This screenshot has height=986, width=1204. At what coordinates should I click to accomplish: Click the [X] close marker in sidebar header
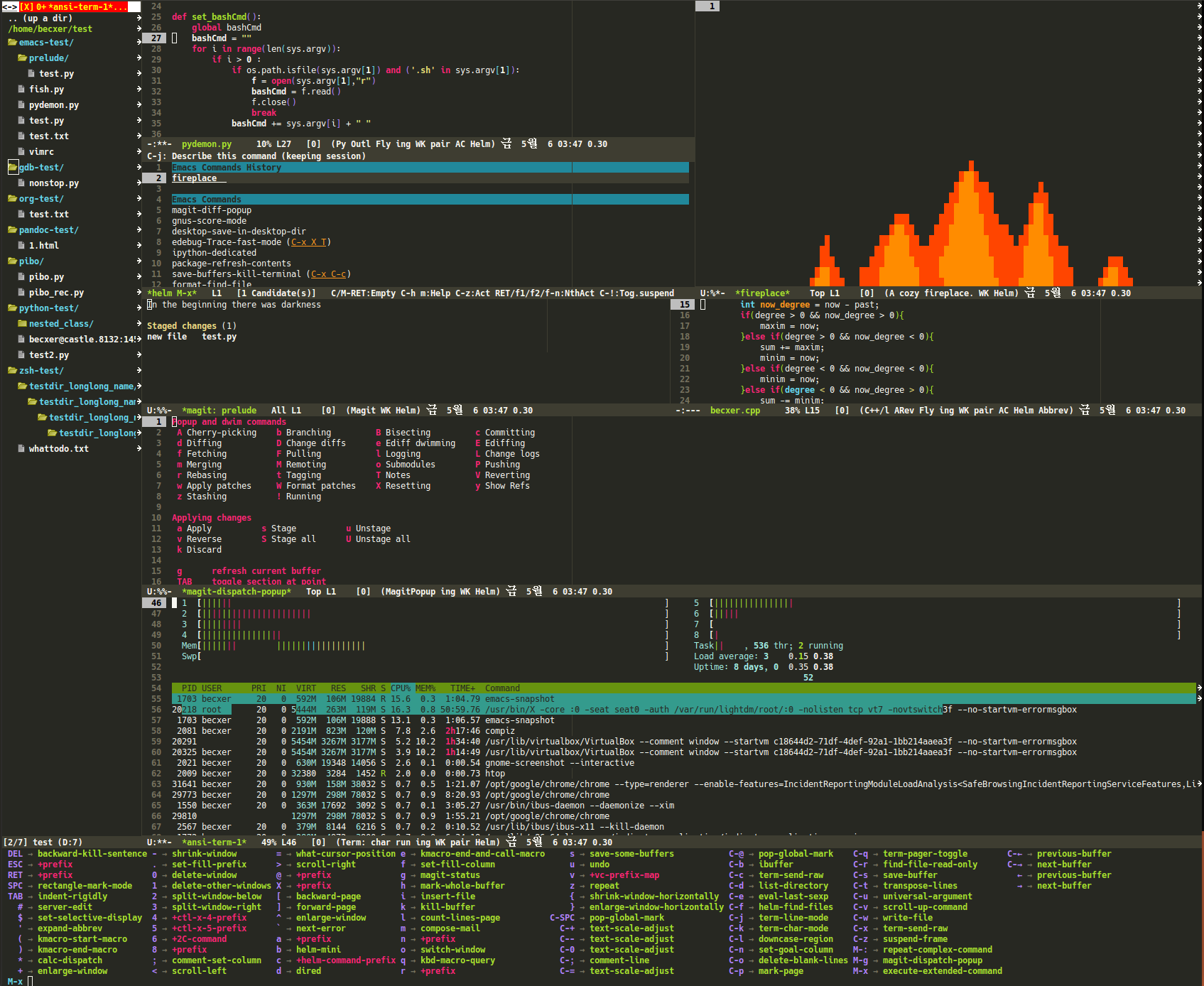click(27, 6)
